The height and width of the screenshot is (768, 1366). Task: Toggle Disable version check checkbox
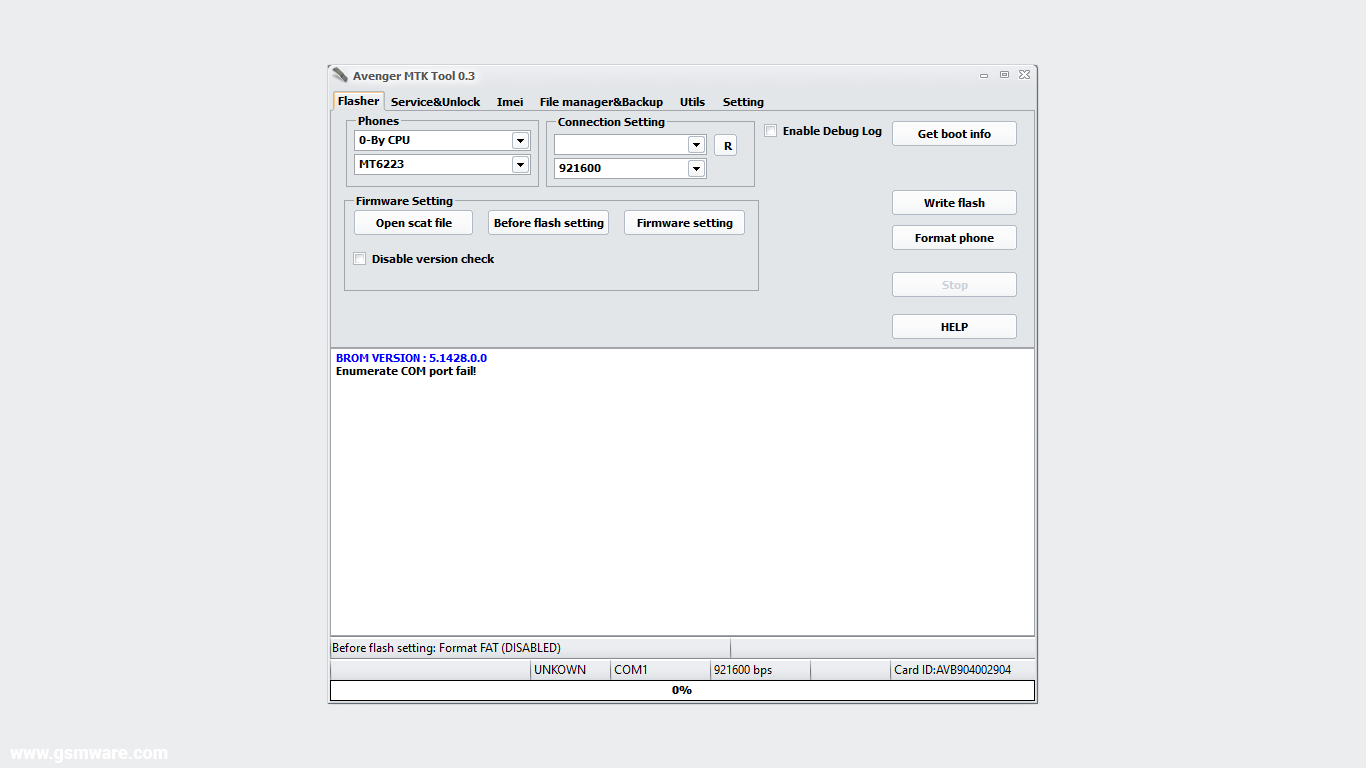click(359, 259)
